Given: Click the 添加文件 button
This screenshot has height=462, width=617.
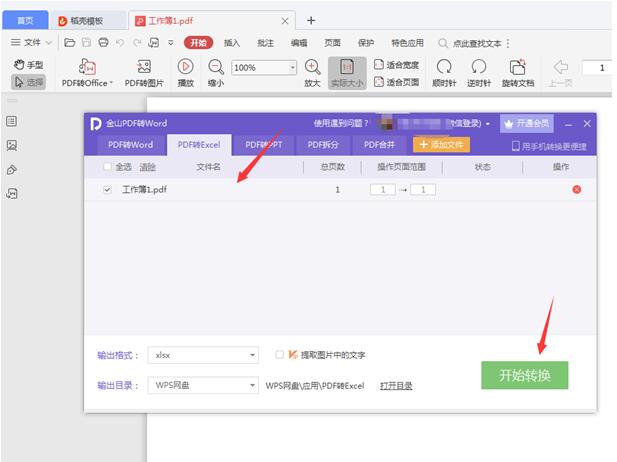Looking at the screenshot, I should coord(441,145).
